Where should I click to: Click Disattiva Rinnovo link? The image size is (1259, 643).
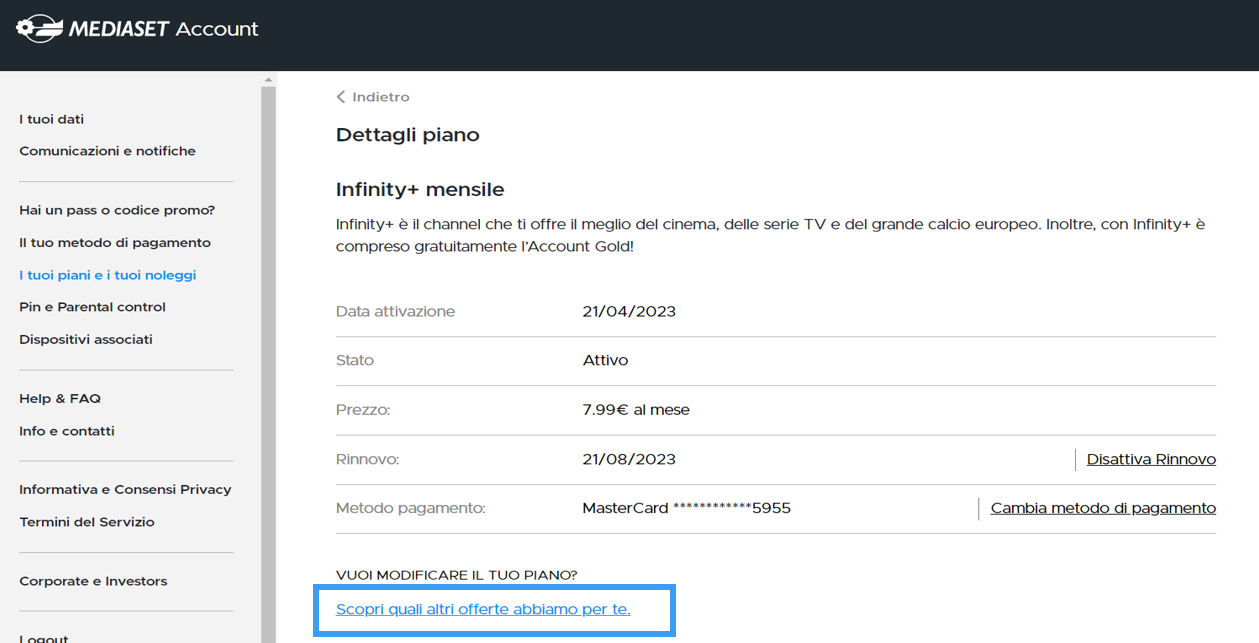pyautogui.click(x=1151, y=459)
